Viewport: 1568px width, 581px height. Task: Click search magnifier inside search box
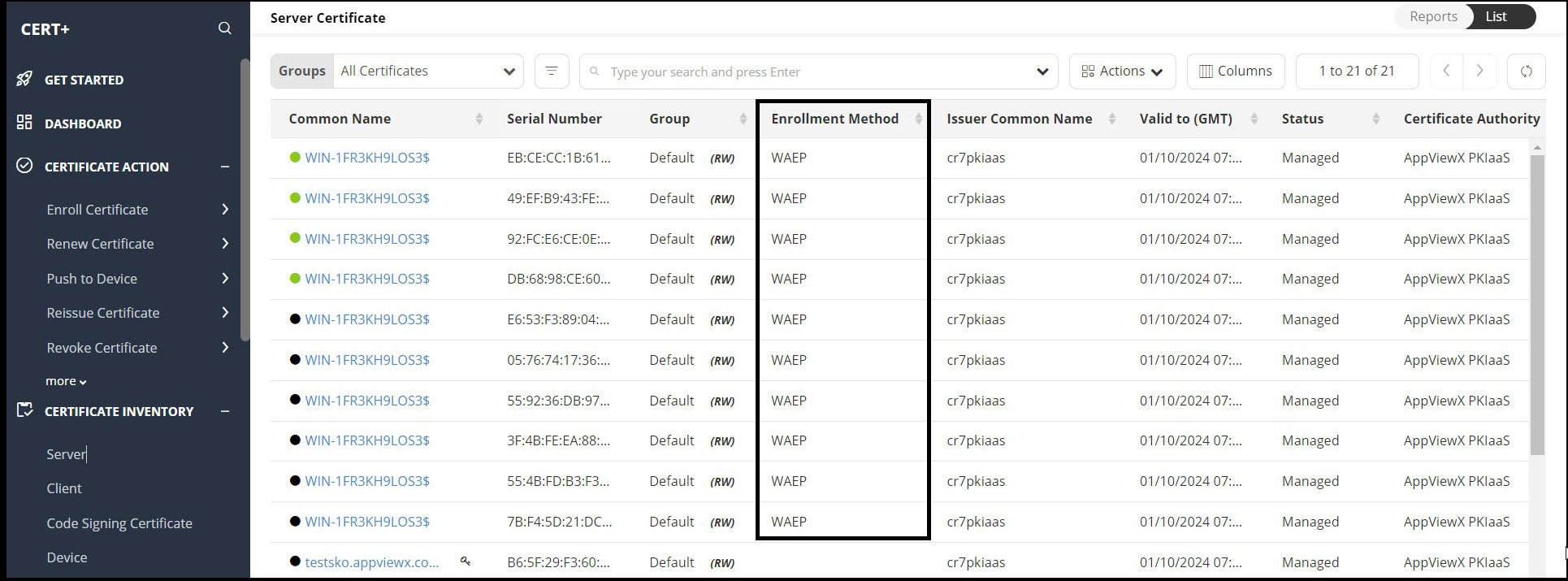[x=595, y=72]
